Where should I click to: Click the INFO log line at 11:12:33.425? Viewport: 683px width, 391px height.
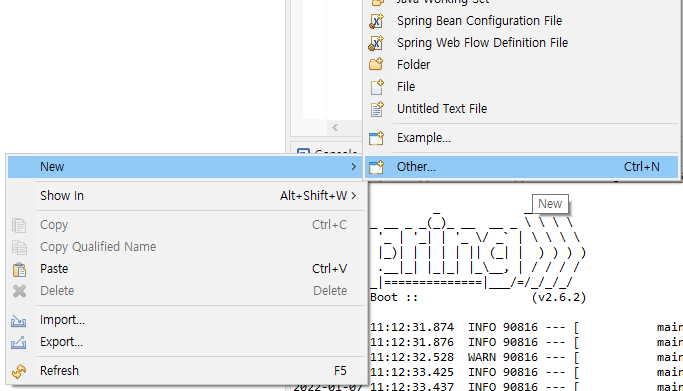tap(526, 372)
